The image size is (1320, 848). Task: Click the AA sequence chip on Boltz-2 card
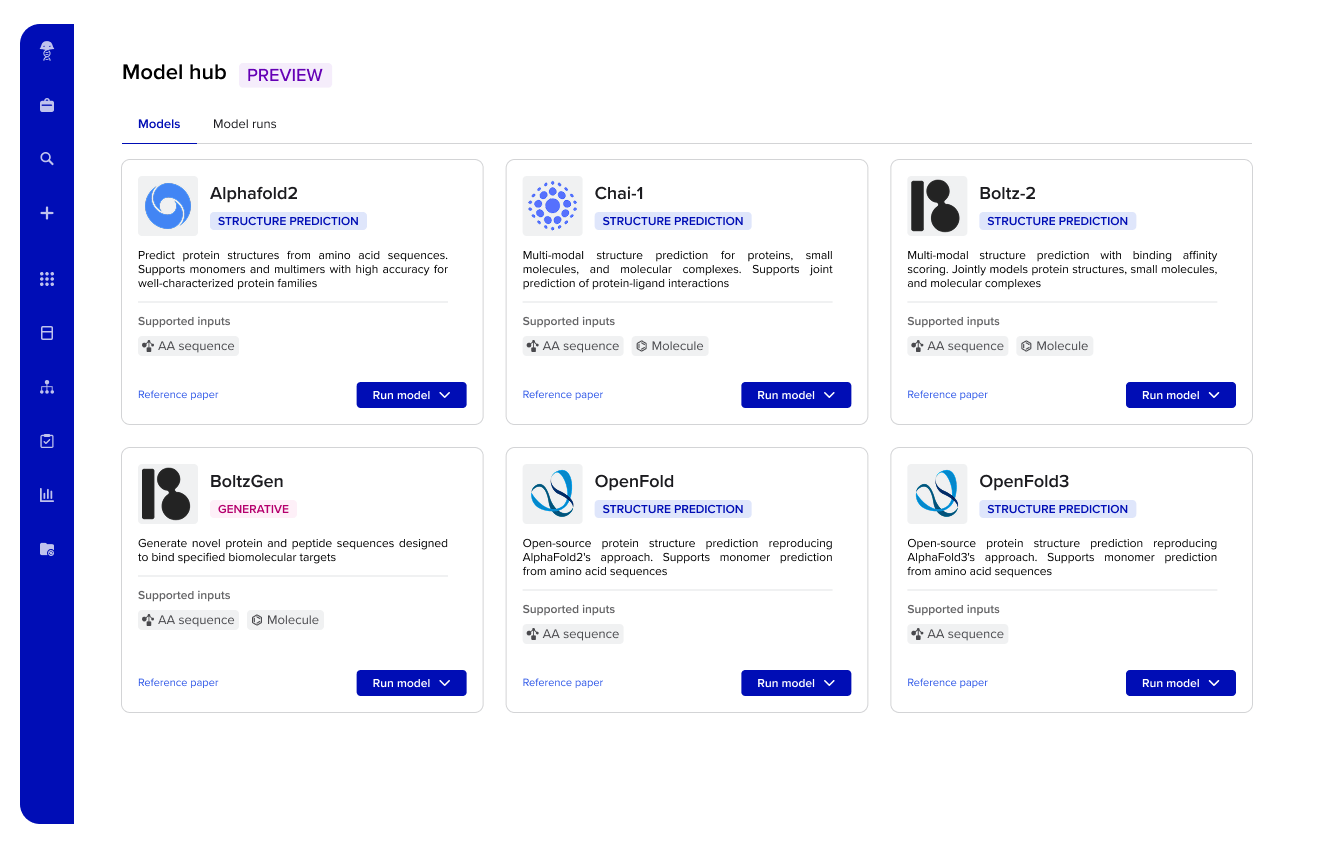(957, 346)
